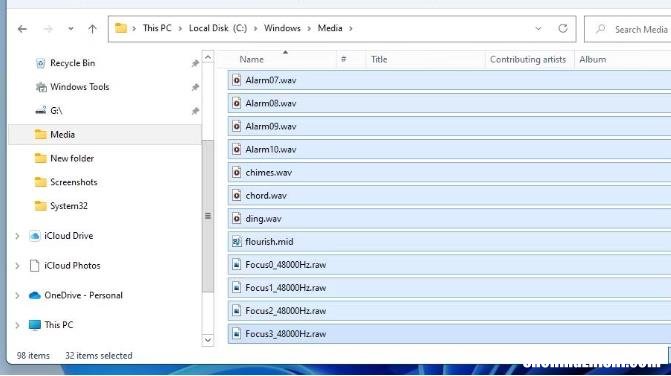This screenshot has width=671, height=376.
Task: Select the Focus0_48000Hz.raw file
Action: (x=449, y=265)
